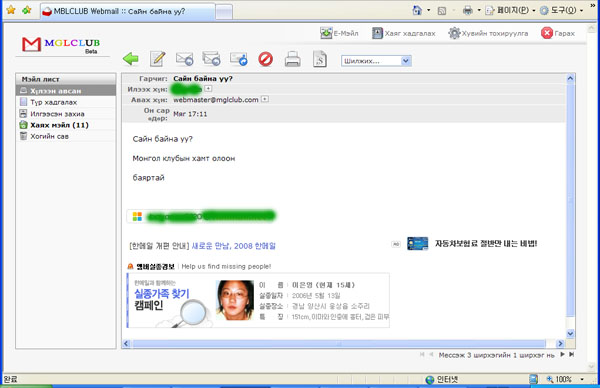Click the Гарах logout button

pos(558,33)
